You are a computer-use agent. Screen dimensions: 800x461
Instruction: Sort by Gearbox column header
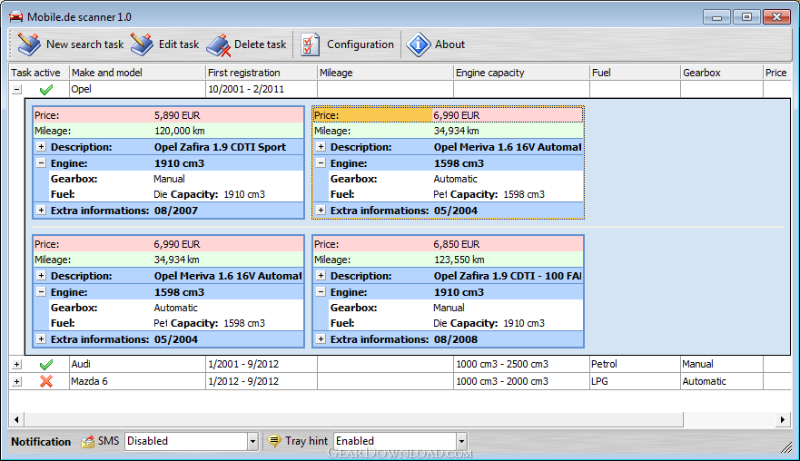click(x=722, y=72)
